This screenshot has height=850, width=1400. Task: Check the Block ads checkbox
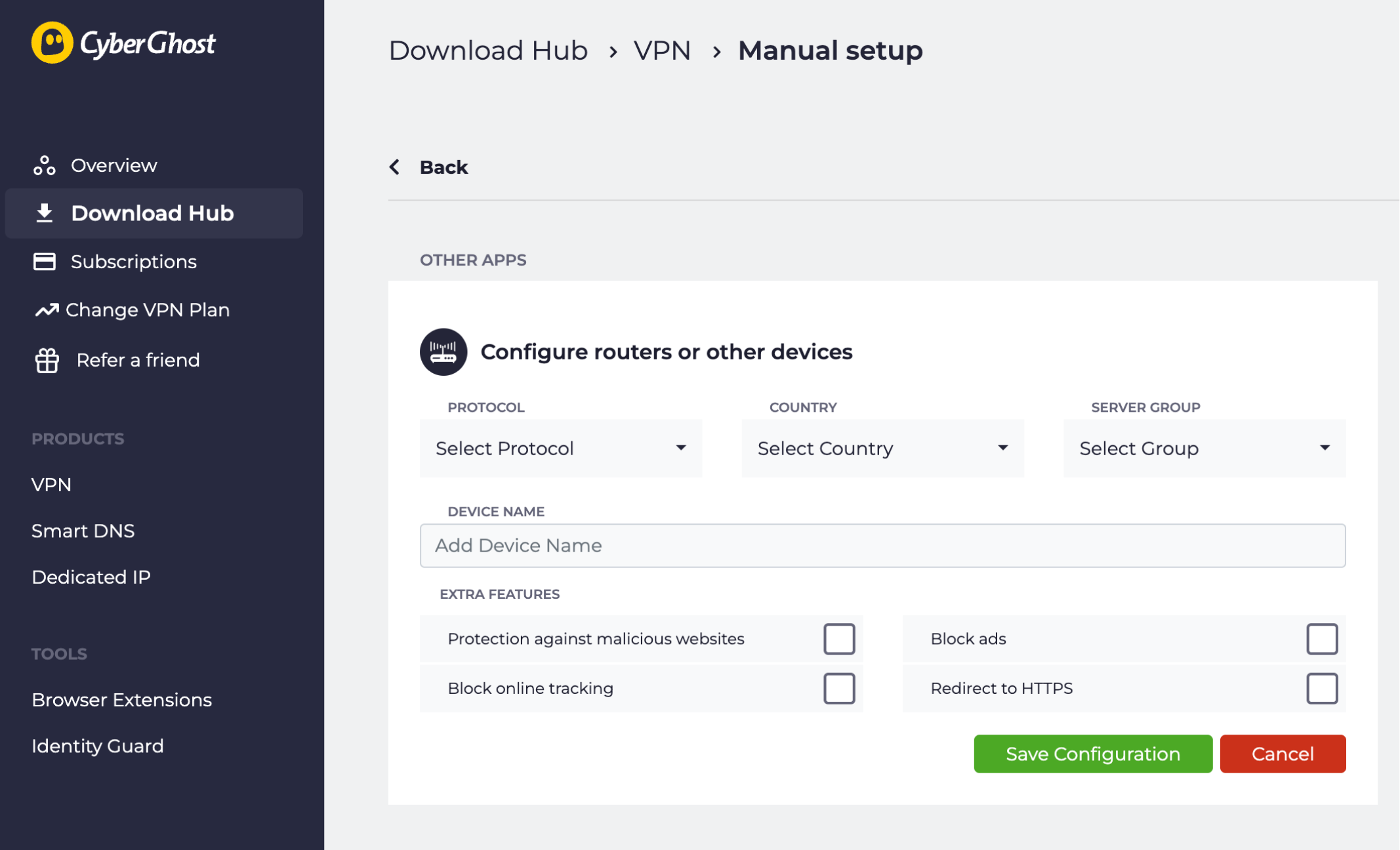point(1322,639)
